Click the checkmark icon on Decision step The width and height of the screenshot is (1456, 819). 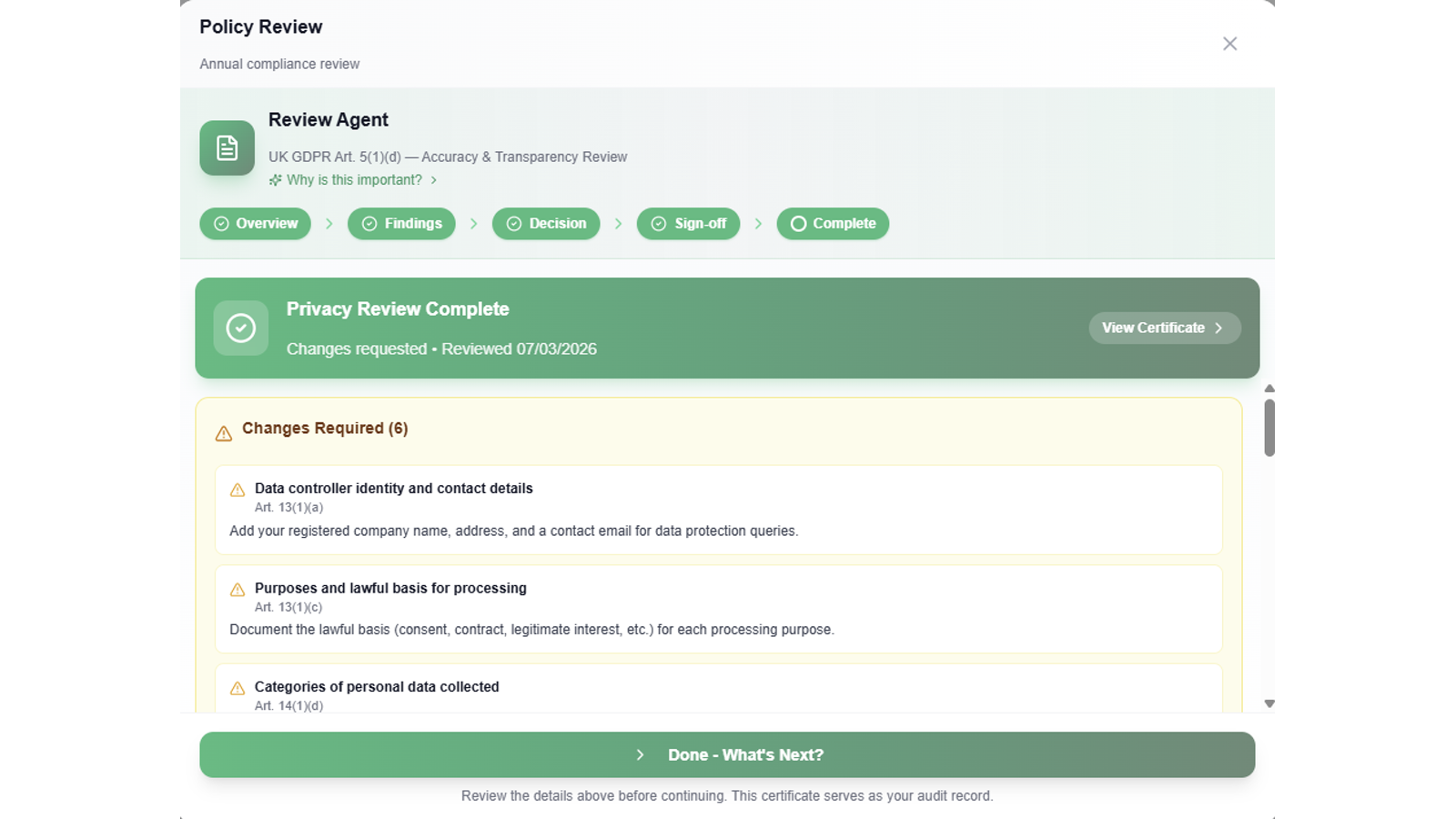514,224
